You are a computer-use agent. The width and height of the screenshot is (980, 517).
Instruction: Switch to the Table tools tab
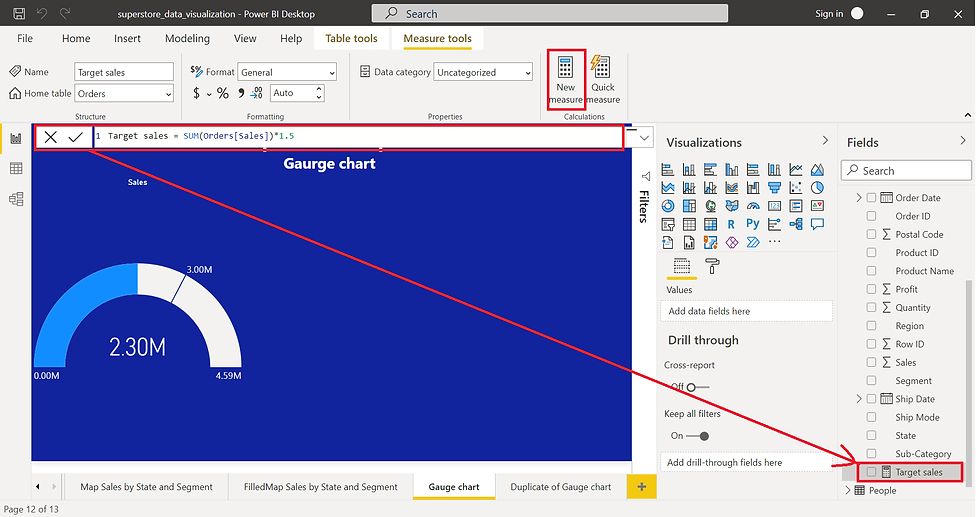point(351,38)
